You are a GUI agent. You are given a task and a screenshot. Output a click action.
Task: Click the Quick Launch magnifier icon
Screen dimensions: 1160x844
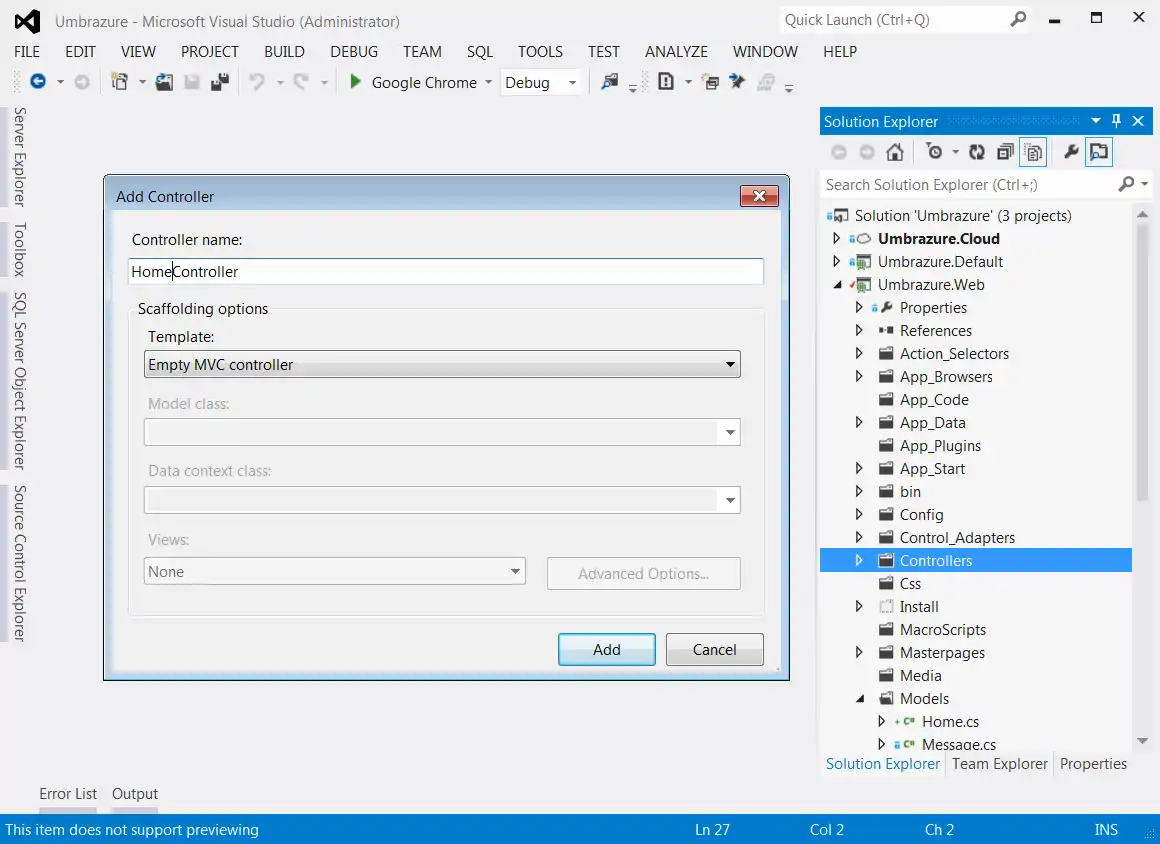(x=1019, y=19)
